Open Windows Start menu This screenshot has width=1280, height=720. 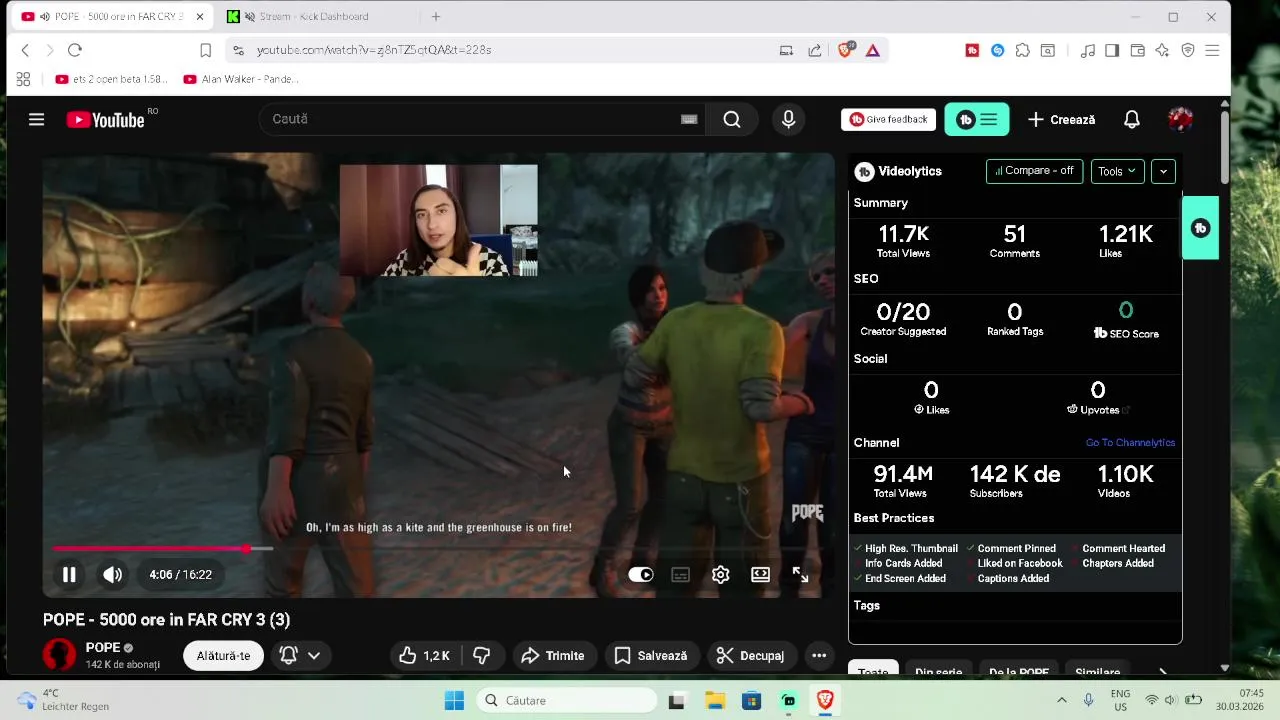[x=453, y=700]
